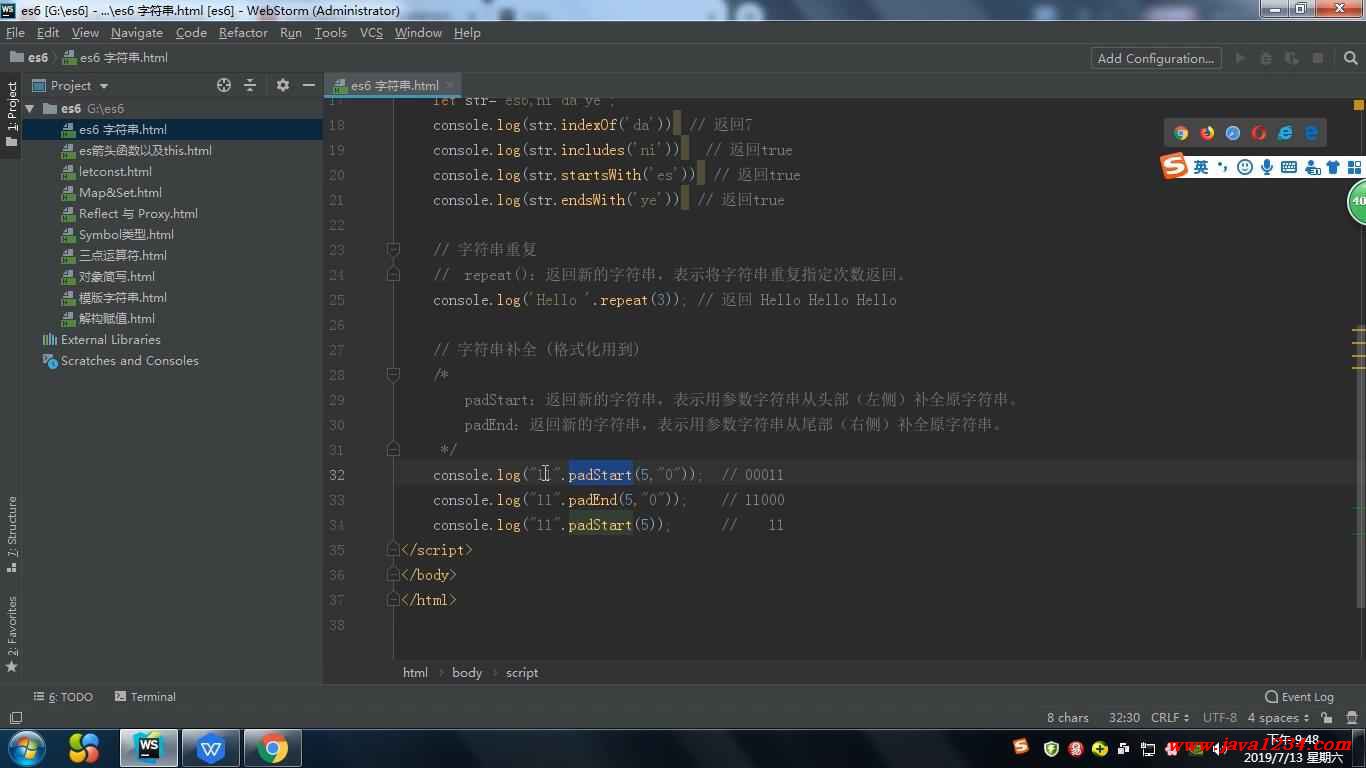Select the es6 字符串.html editor tab
1366x768 pixels.
394,85
